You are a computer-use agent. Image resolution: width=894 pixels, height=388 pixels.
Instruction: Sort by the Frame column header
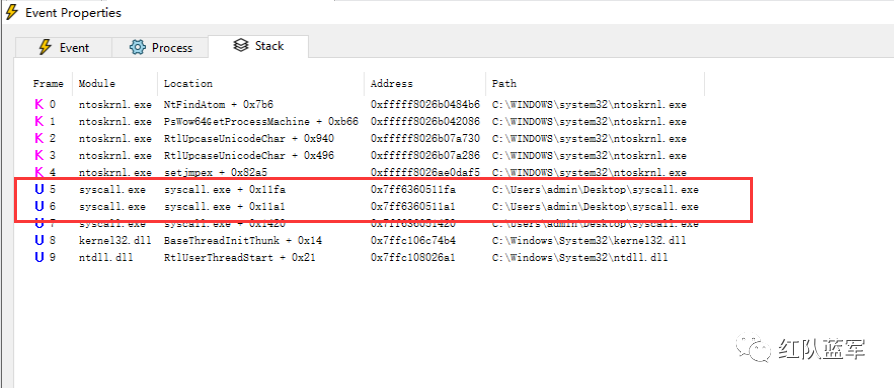48,84
